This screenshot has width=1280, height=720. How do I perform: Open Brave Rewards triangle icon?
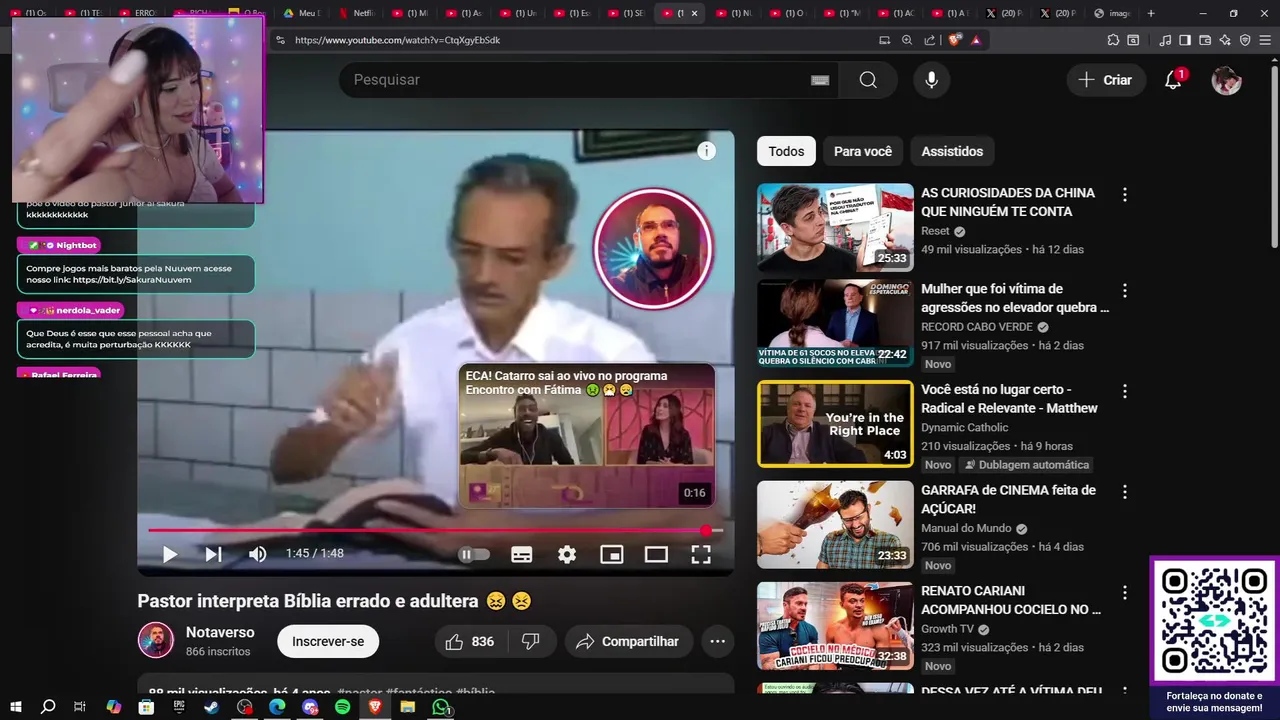[x=975, y=40]
